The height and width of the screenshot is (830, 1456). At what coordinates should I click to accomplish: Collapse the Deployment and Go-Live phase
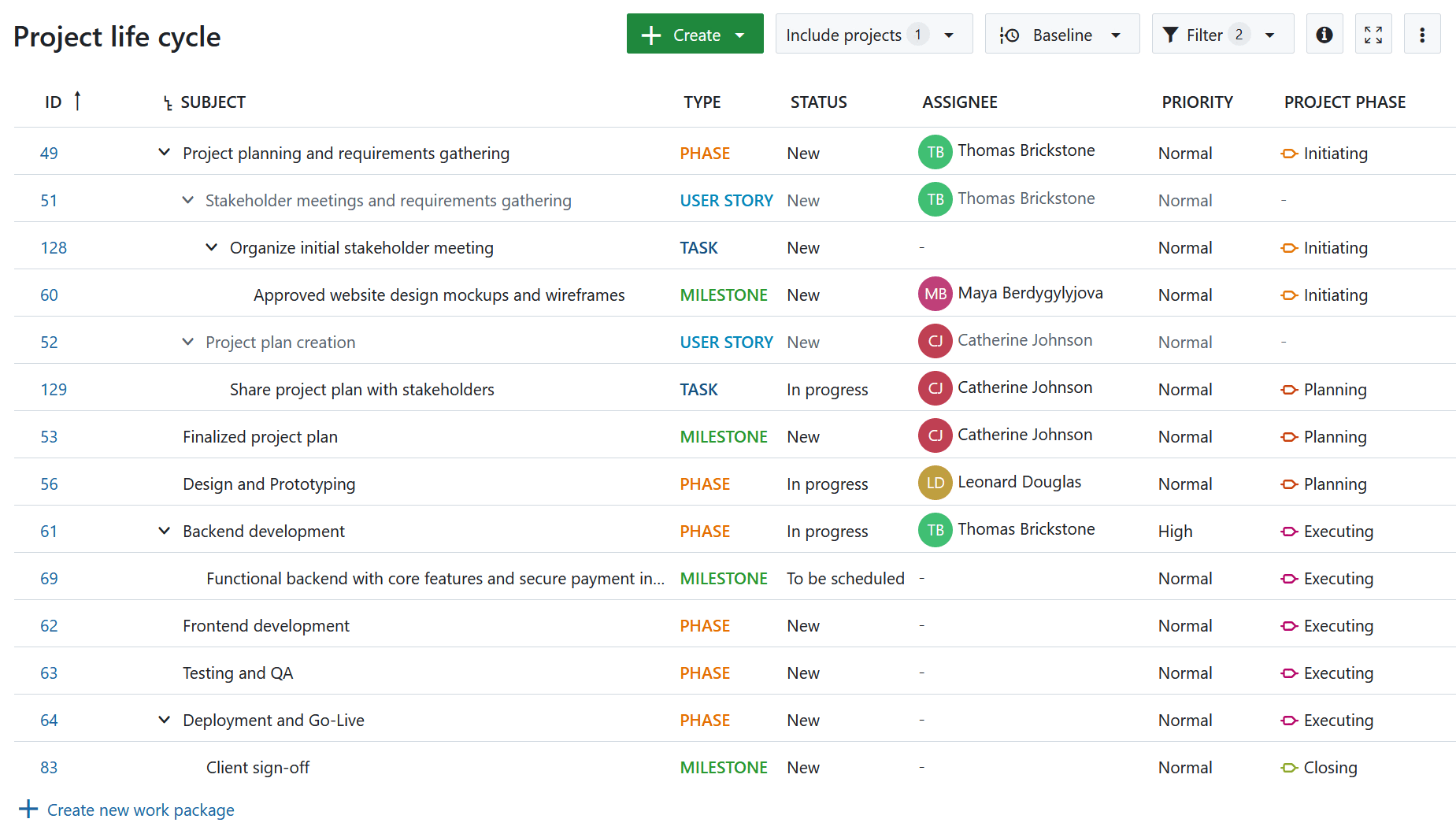(164, 719)
